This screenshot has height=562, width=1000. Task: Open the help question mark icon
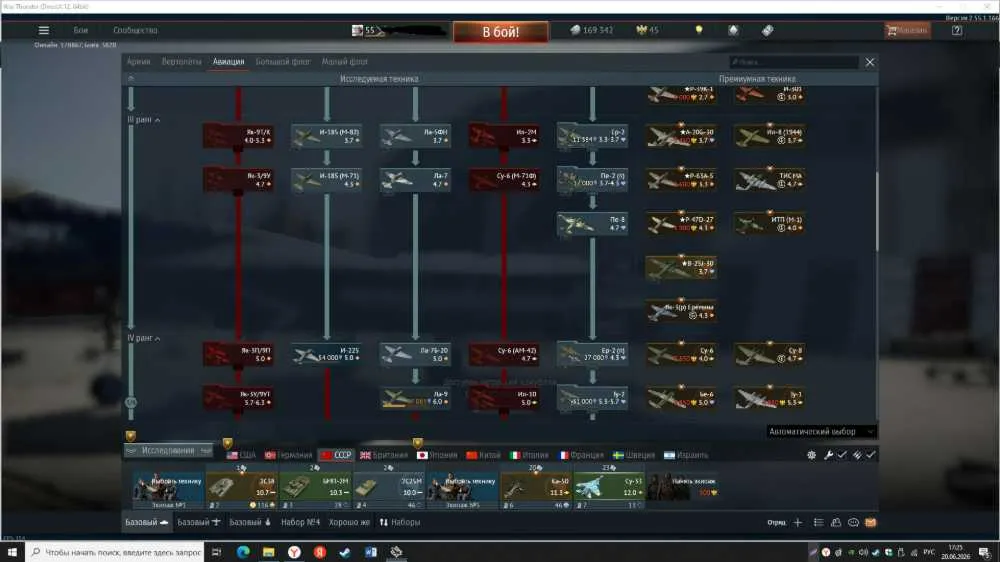pos(957,30)
